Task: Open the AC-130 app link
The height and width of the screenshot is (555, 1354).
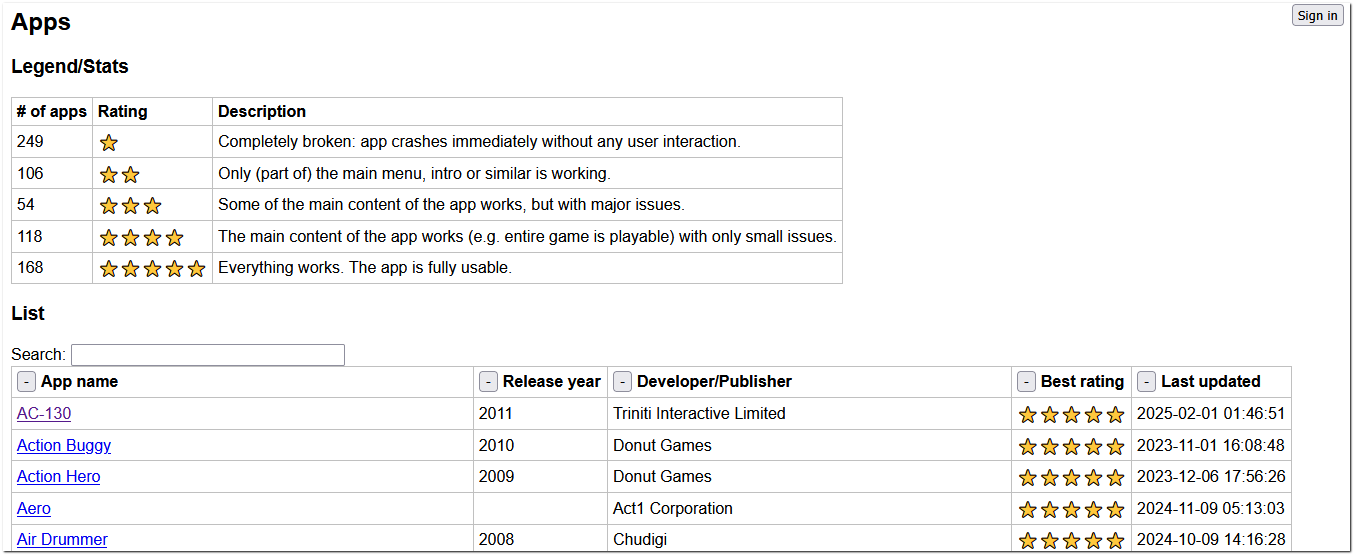Action: click(x=44, y=413)
